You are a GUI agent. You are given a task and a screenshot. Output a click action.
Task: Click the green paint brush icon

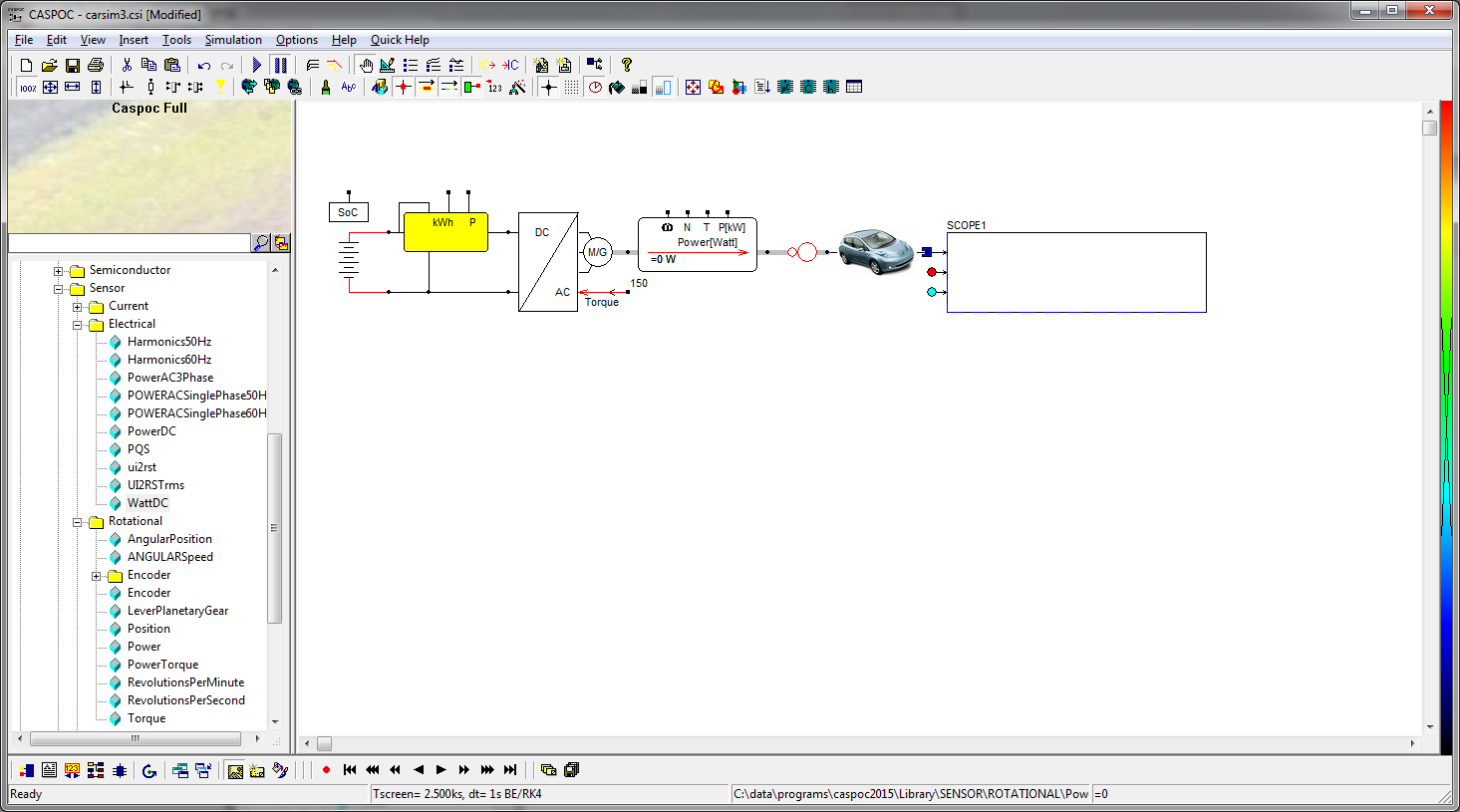325,88
